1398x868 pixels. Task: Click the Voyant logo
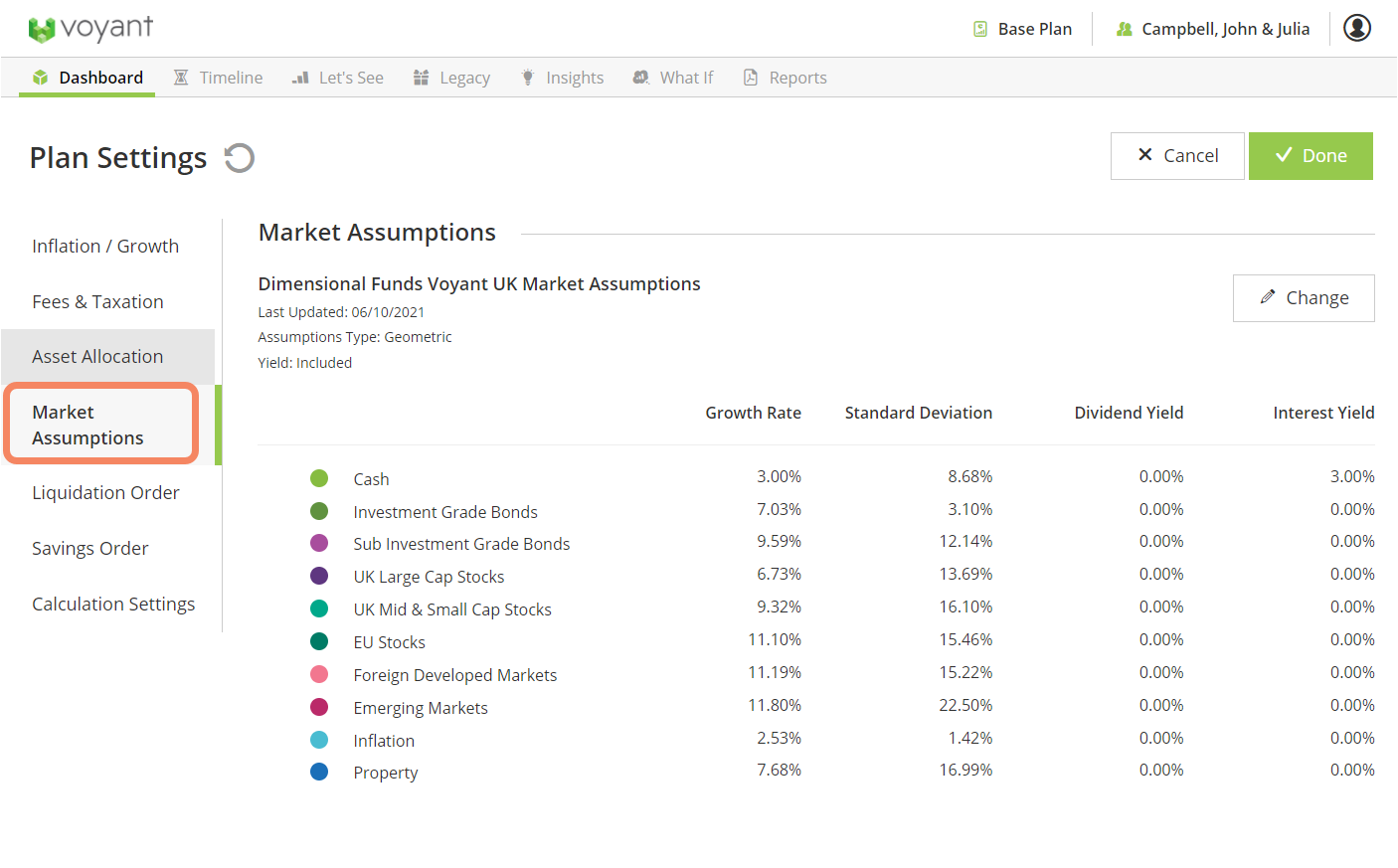coord(90,29)
